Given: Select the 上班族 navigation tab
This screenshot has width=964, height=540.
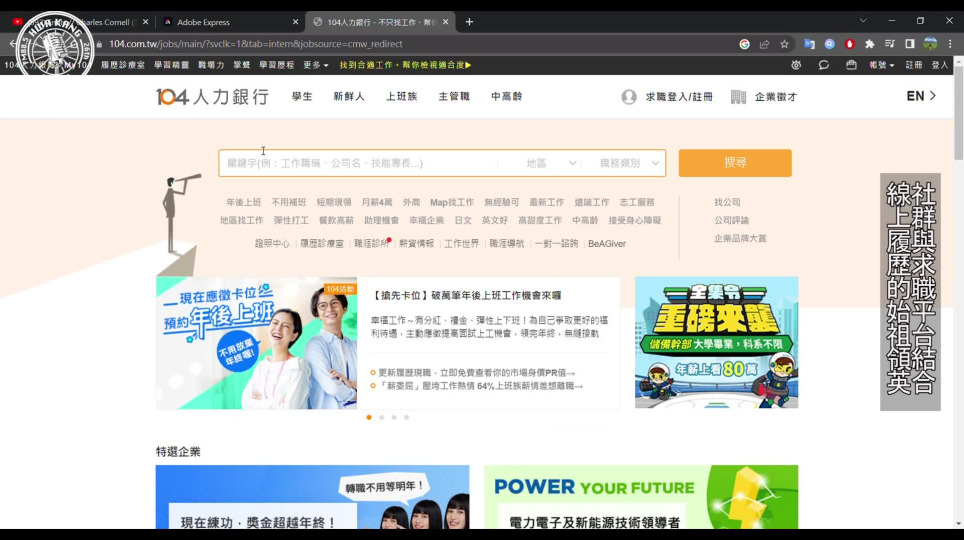Looking at the screenshot, I should coord(401,97).
